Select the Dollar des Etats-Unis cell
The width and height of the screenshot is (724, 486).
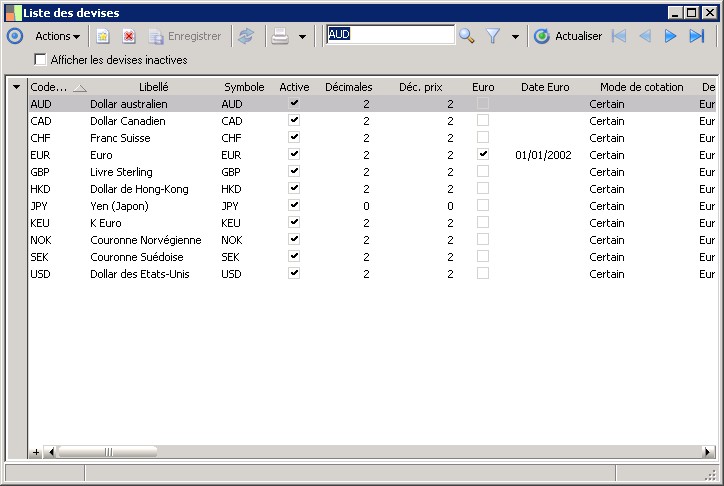click(139, 274)
